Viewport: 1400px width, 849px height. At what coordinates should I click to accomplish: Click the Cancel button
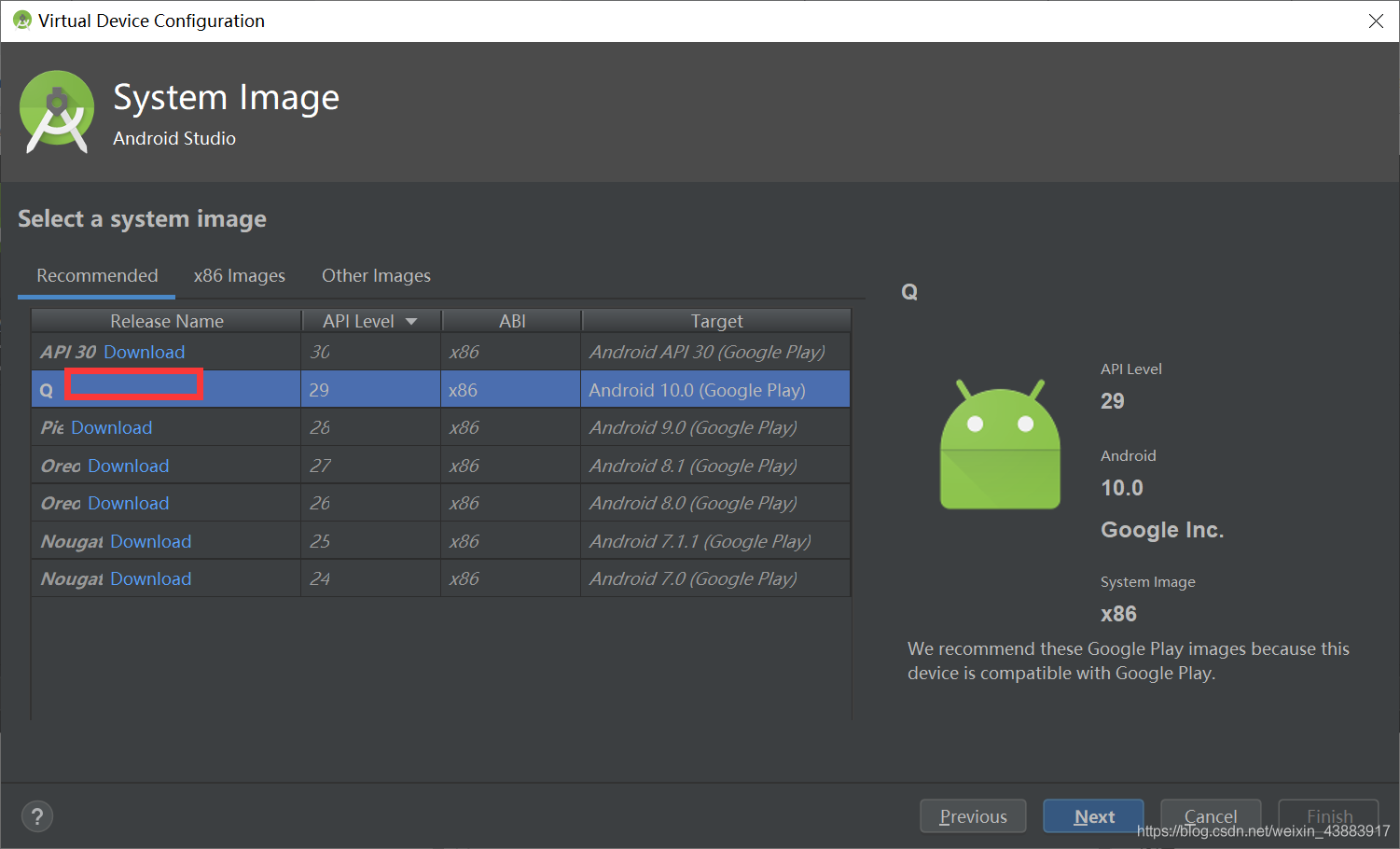1211,815
